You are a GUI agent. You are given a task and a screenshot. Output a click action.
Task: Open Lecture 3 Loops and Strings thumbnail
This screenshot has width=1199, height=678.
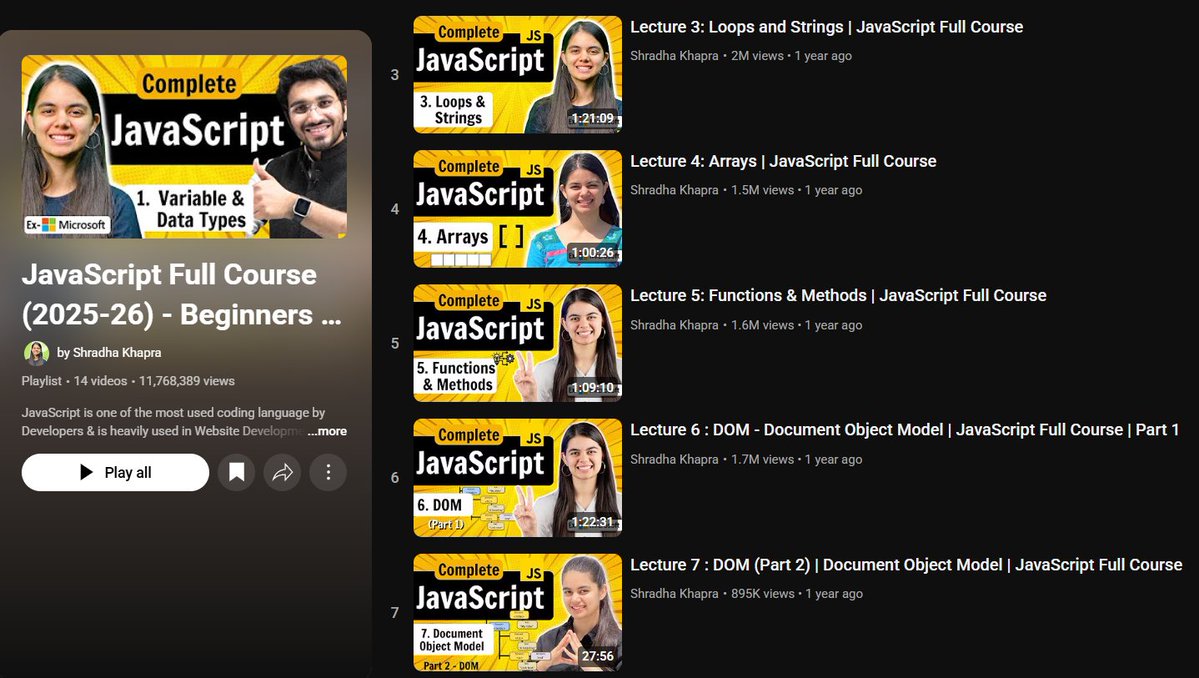pyautogui.click(x=518, y=75)
